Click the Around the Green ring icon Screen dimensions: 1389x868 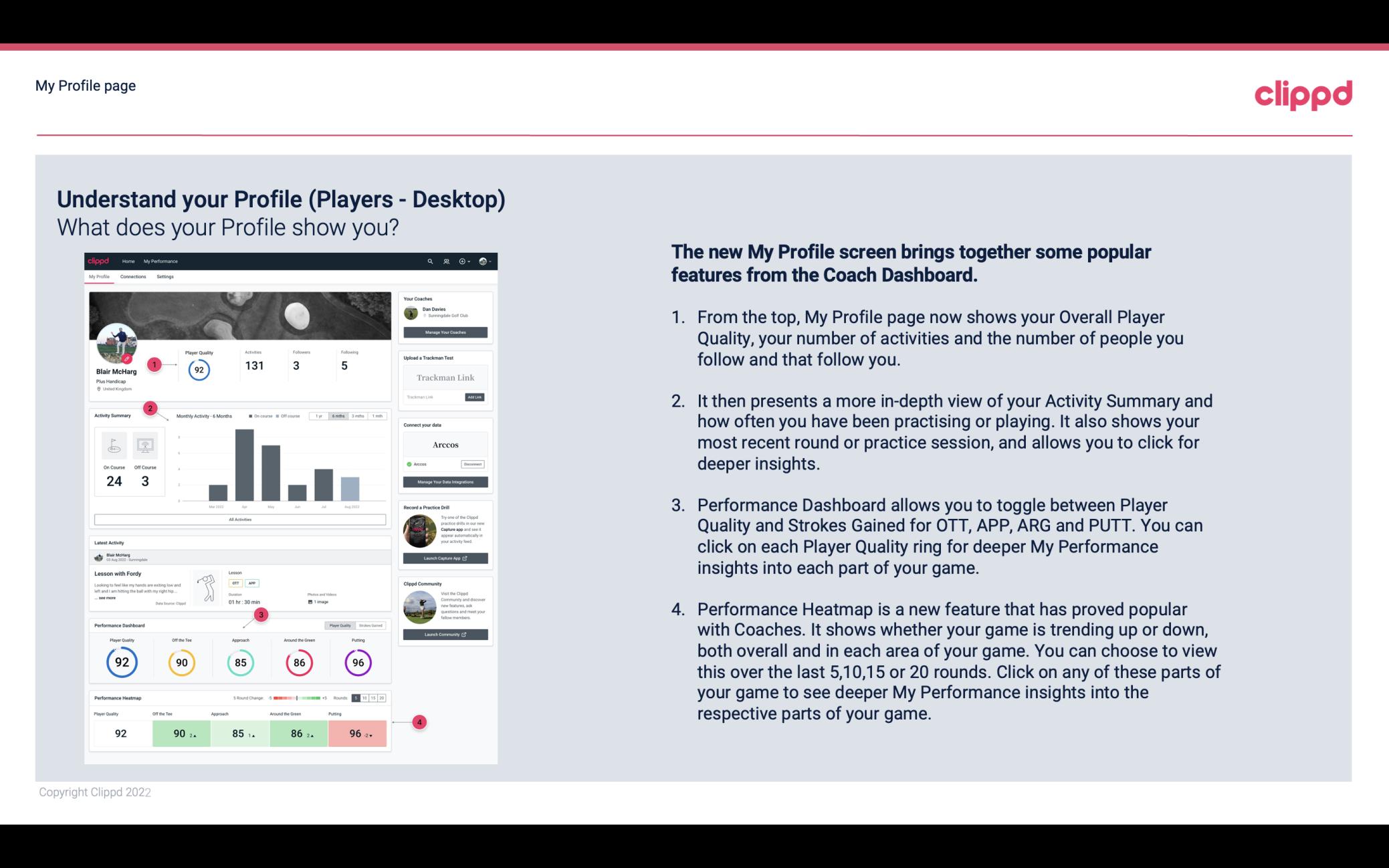point(299,661)
